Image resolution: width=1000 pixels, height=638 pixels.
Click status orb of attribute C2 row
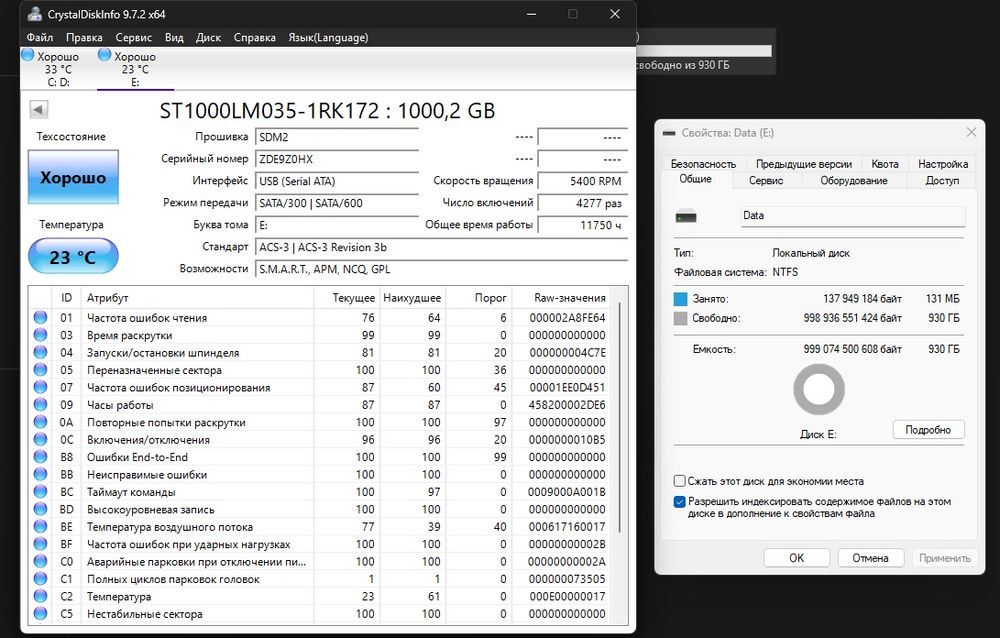(40, 597)
